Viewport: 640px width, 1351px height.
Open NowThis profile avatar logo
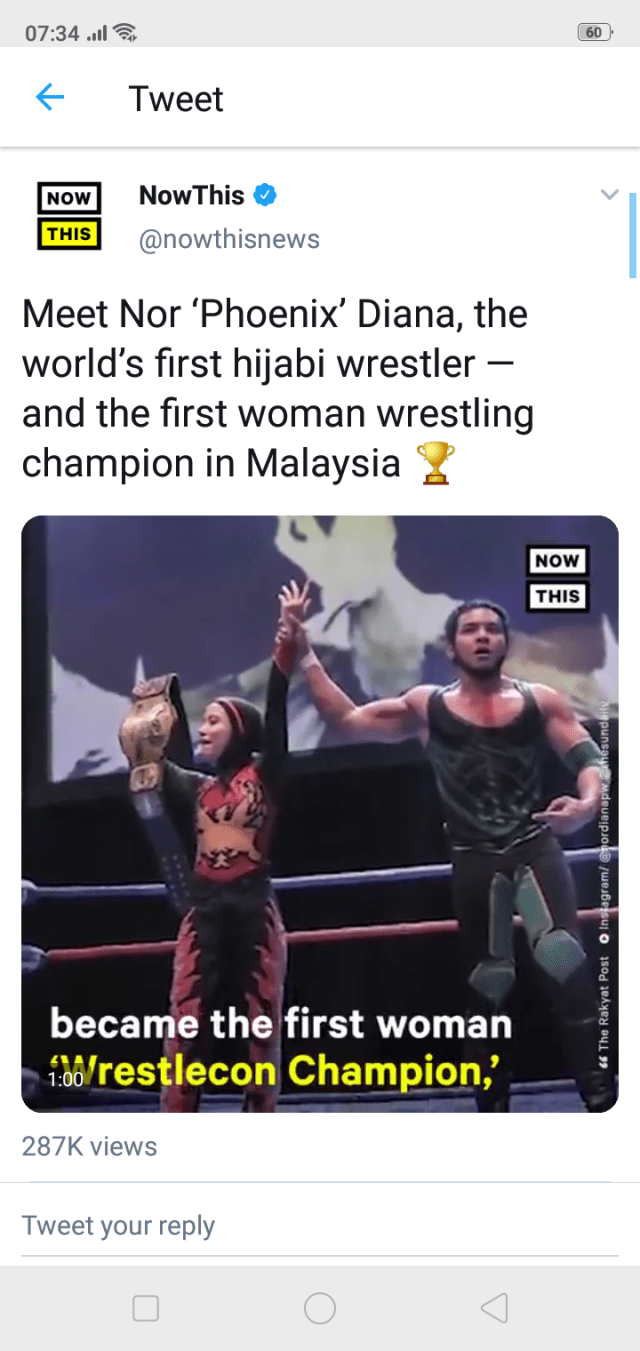pyautogui.click(x=69, y=215)
